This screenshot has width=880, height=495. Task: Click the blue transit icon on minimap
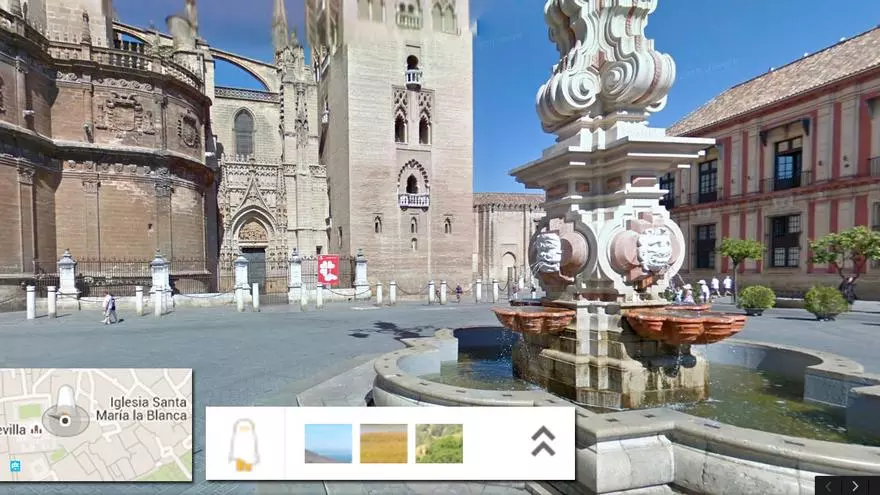pyautogui.click(x=15, y=465)
